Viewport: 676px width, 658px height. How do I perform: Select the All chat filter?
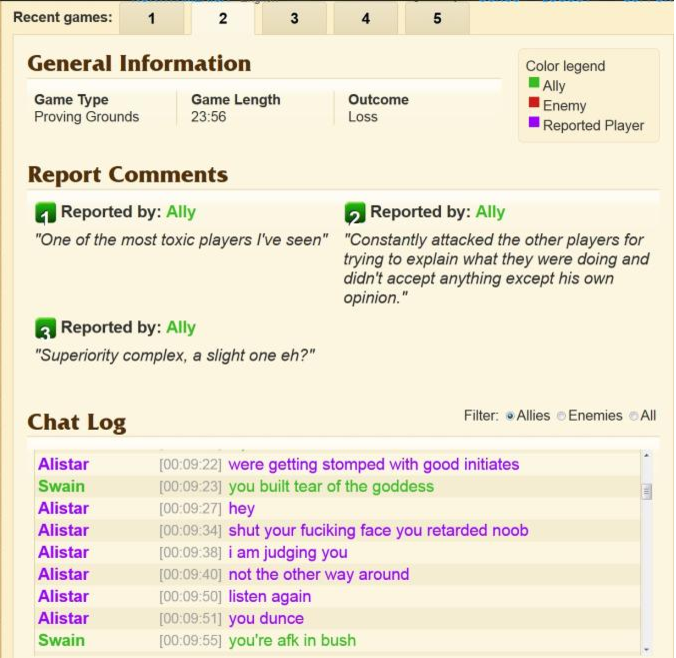[x=634, y=416]
